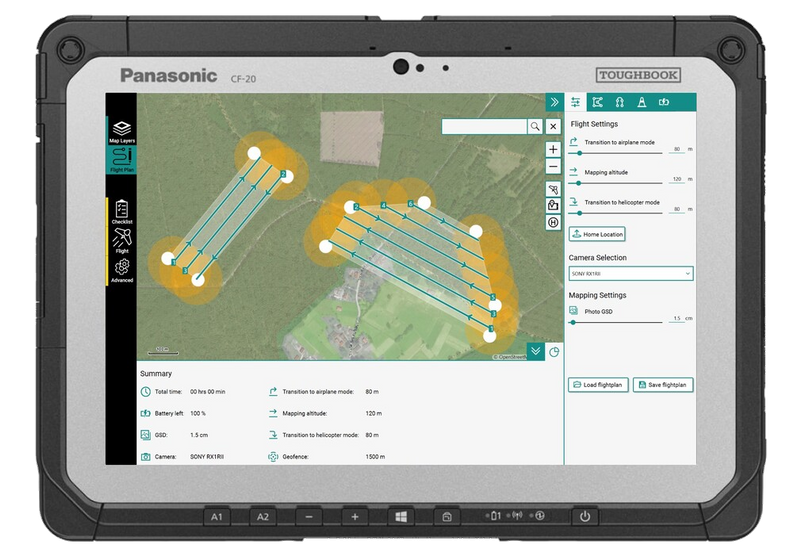Switch to the polygon area tab
Image resolution: width=800 pixels, height=557 pixels.
(597, 102)
